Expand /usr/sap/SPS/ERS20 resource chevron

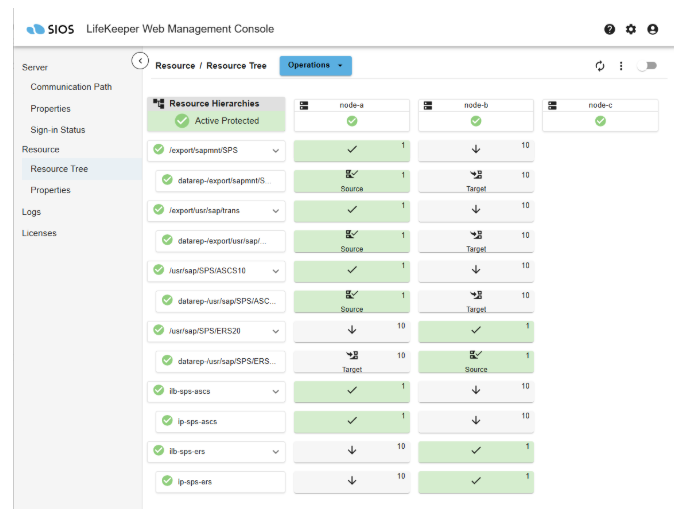(275, 331)
